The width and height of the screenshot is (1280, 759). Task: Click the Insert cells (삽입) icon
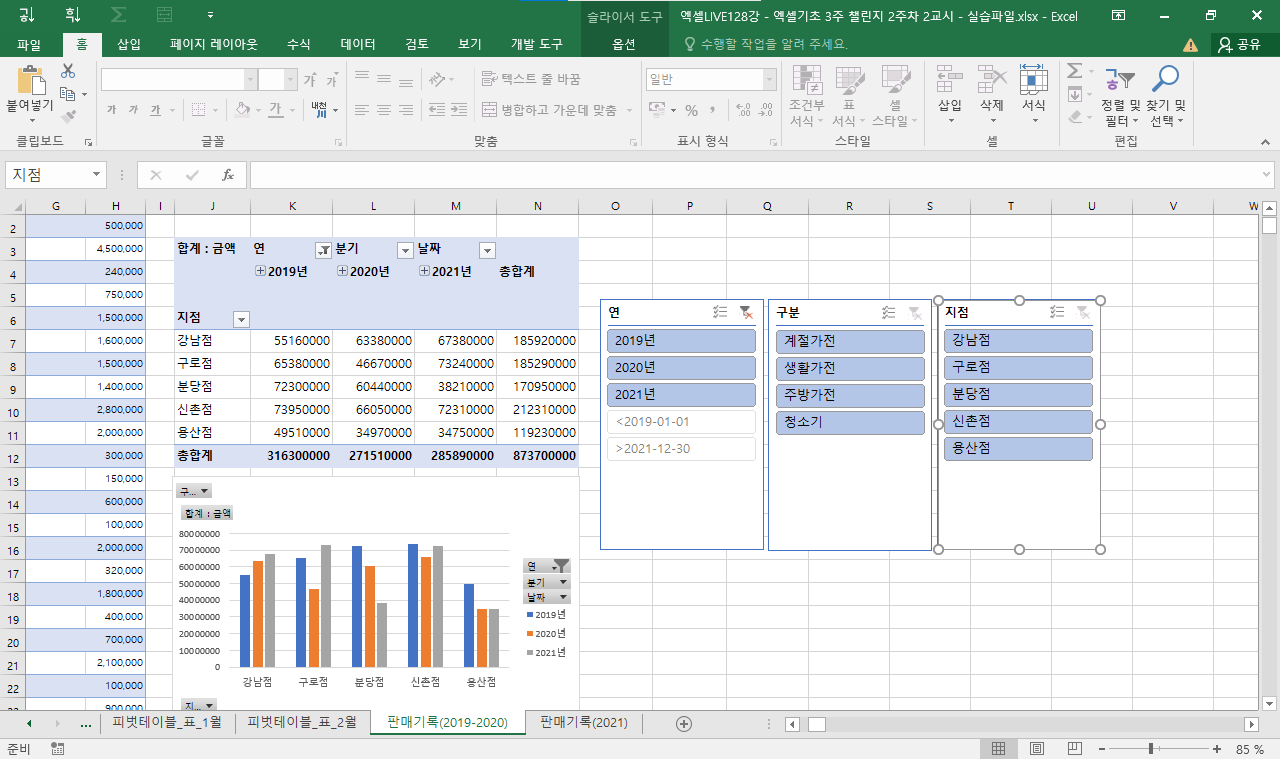coord(949,80)
